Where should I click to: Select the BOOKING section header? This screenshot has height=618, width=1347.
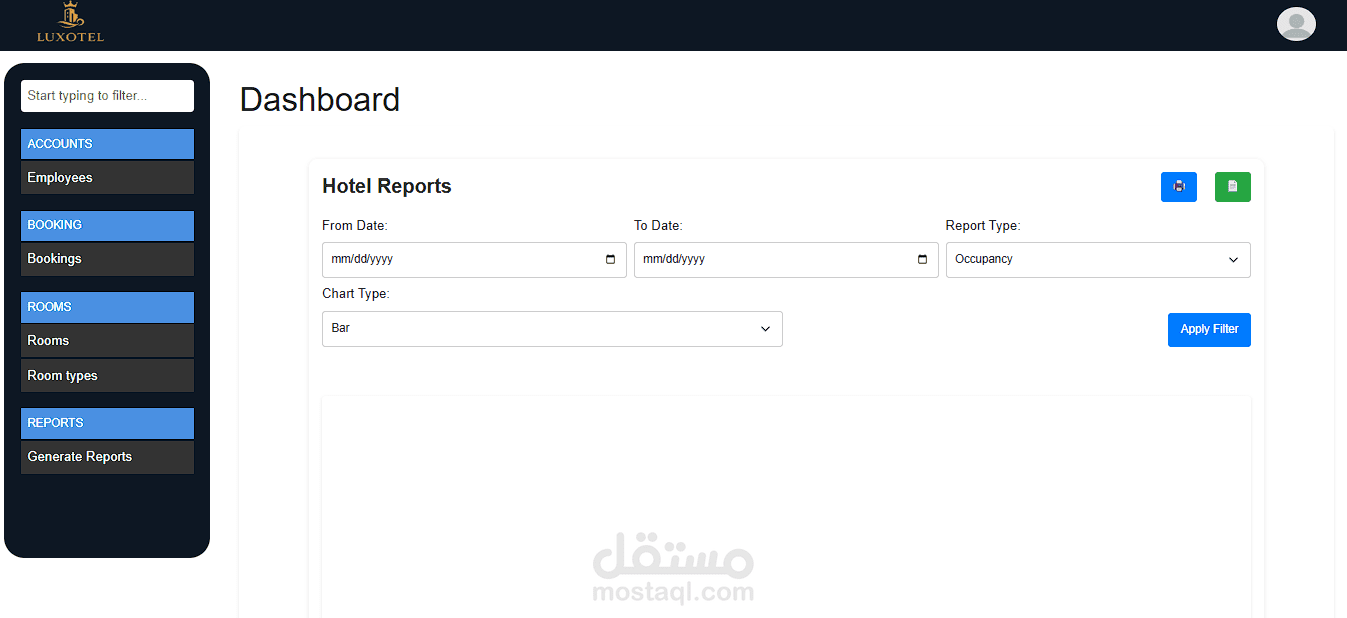pyautogui.click(x=107, y=225)
